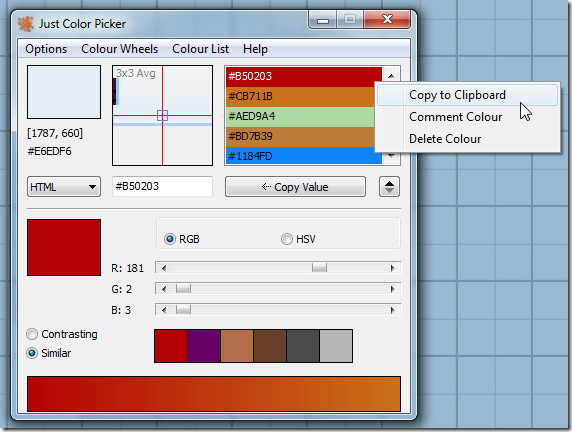Click the light brown similar-colour swatch

[237, 346]
